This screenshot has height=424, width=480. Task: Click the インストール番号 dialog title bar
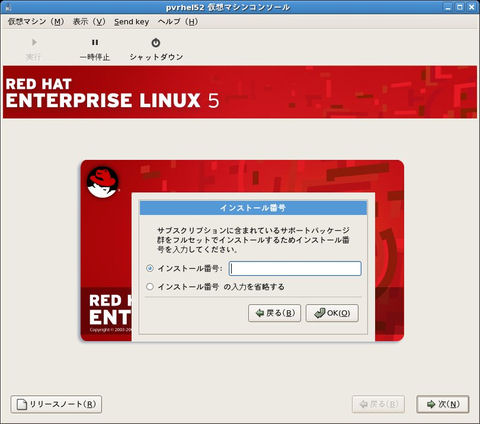(x=253, y=208)
